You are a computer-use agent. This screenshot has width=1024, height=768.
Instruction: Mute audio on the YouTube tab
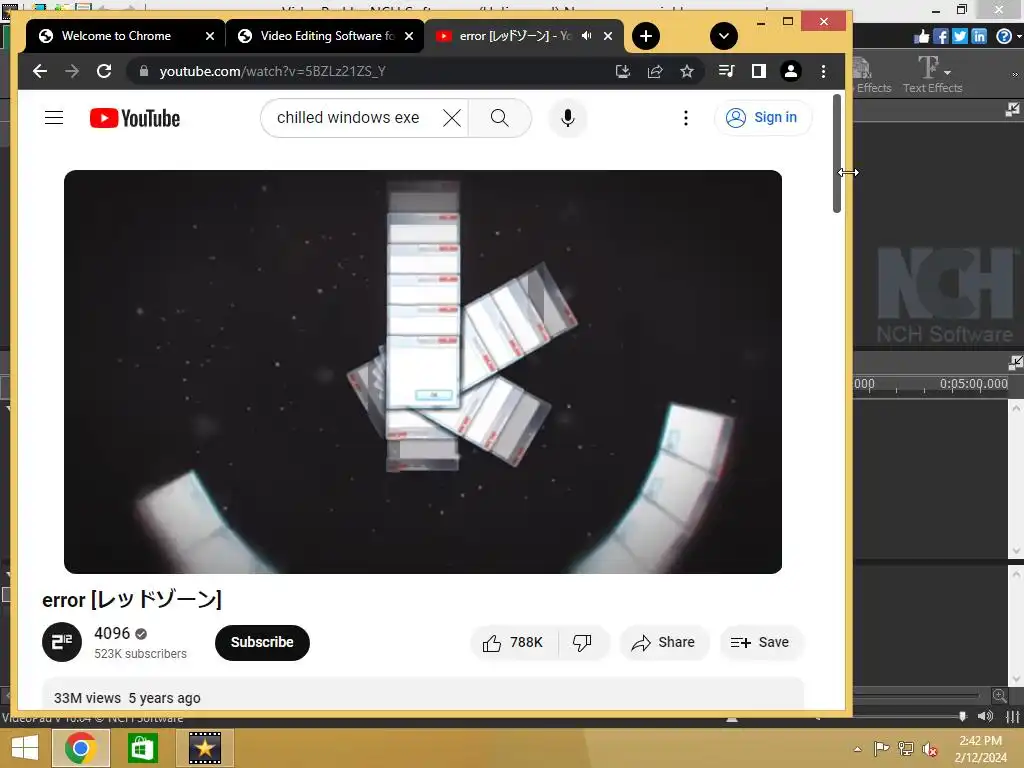coord(586,36)
